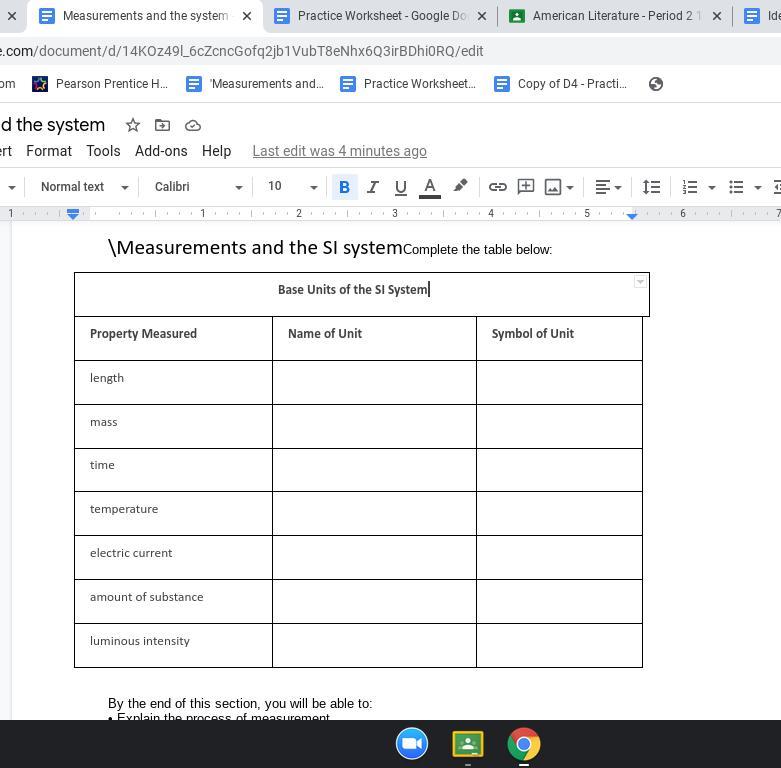Open the table cell dropdown arrow
This screenshot has height=768, width=781.
(640, 282)
